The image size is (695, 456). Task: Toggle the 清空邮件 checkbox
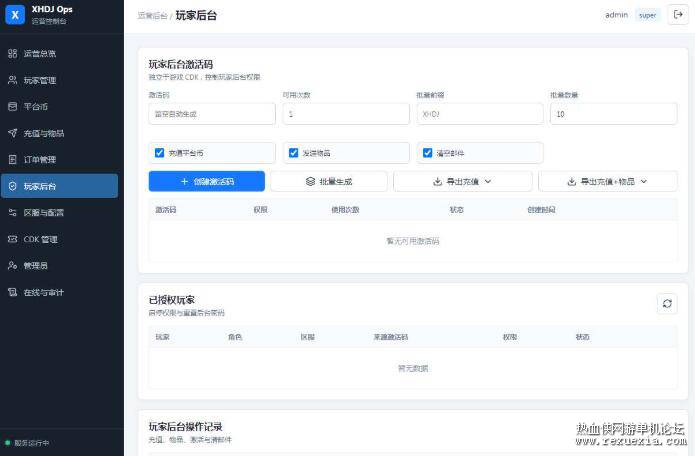tap(427, 153)
